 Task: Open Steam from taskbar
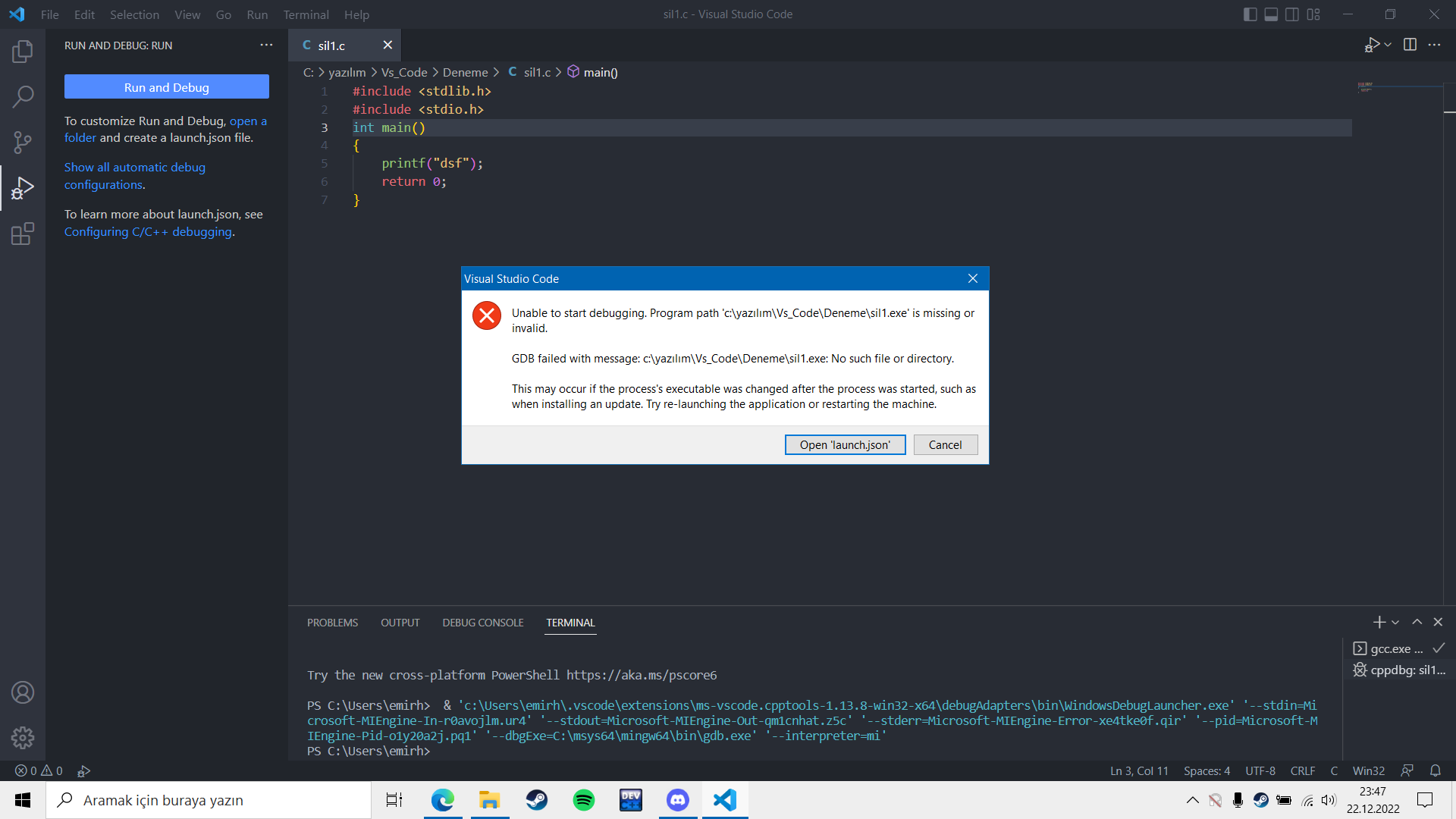click(537, 800)
